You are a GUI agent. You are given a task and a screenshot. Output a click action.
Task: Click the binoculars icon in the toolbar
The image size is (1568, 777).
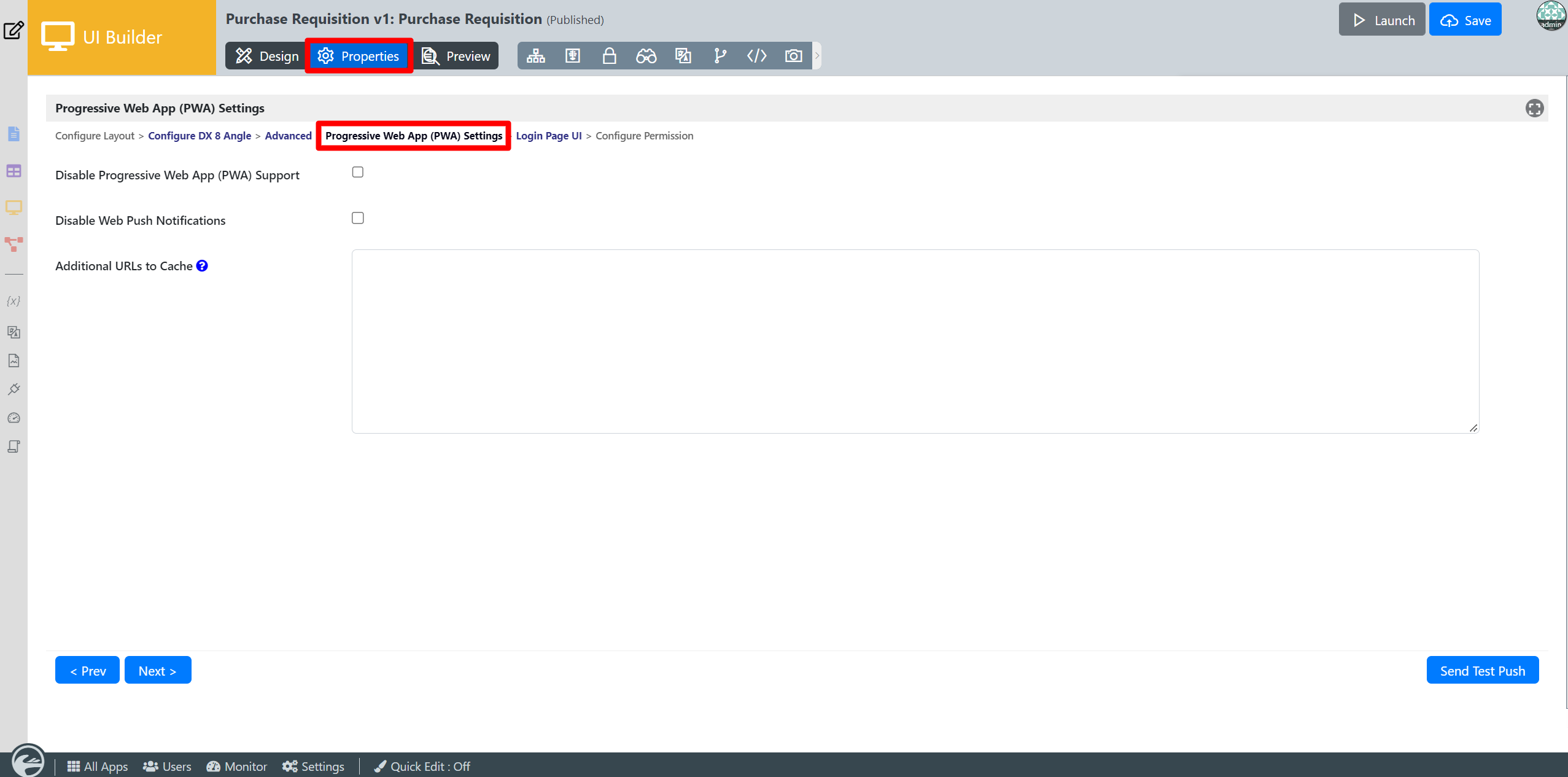click(x=646, y=56)
